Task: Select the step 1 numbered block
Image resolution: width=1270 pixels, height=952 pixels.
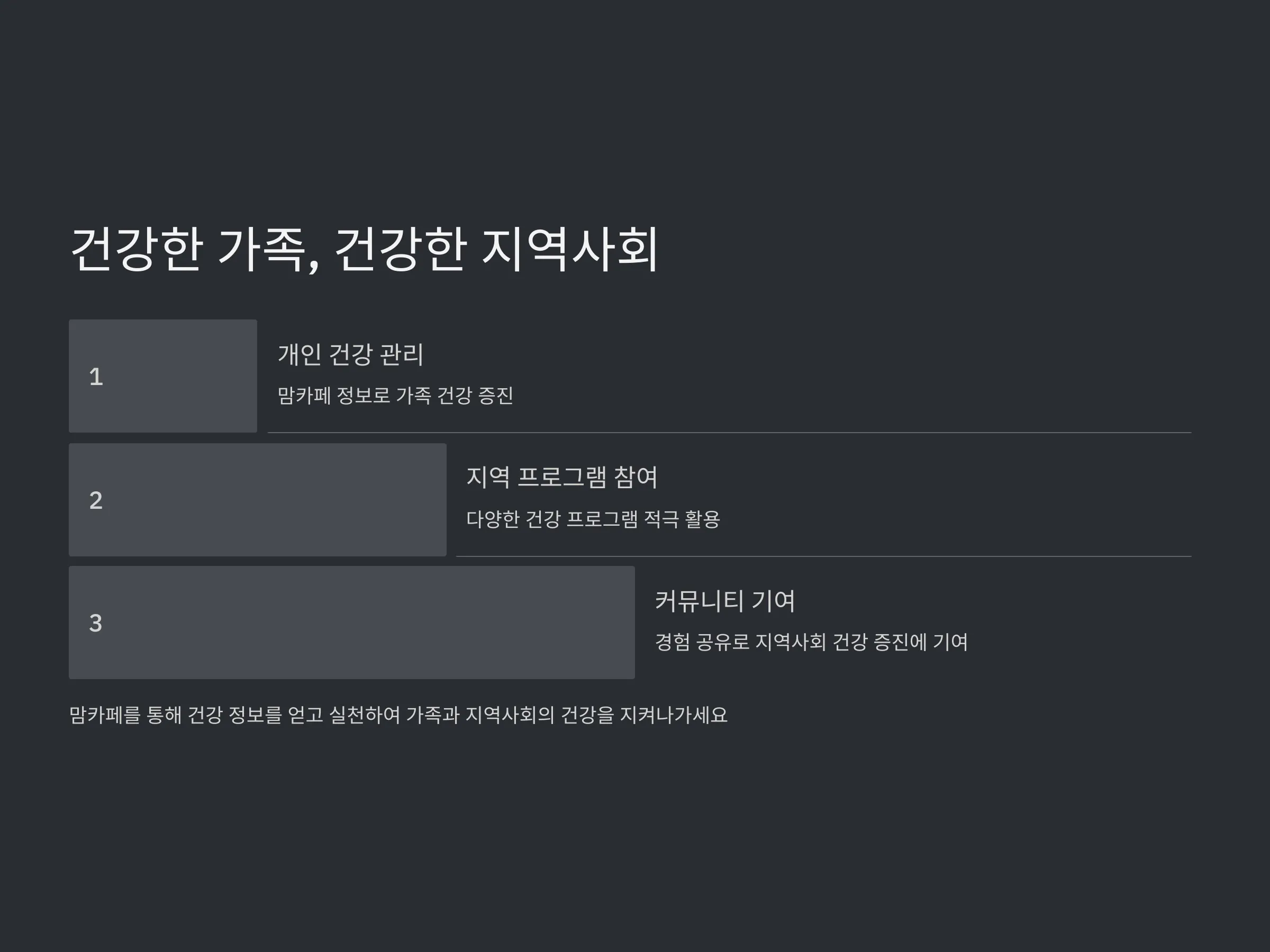Action: pyautogui.click(x=163, y=376)
